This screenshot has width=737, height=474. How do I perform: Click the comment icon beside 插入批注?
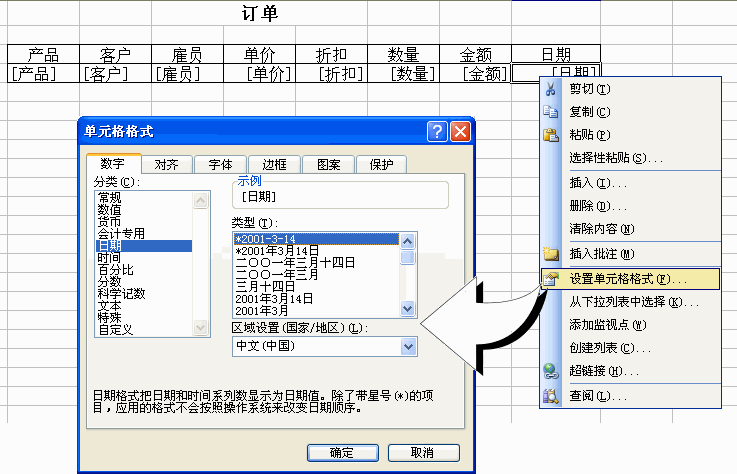click(x=550, y=254)
